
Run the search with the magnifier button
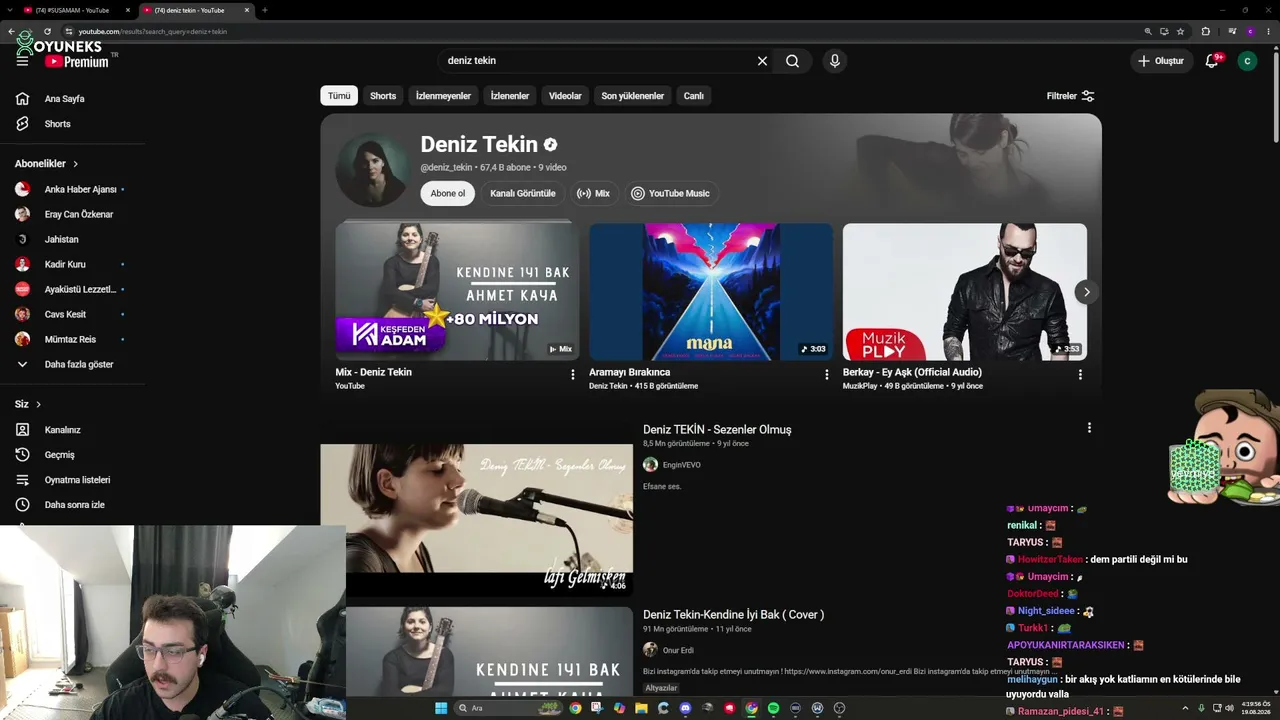792,61
